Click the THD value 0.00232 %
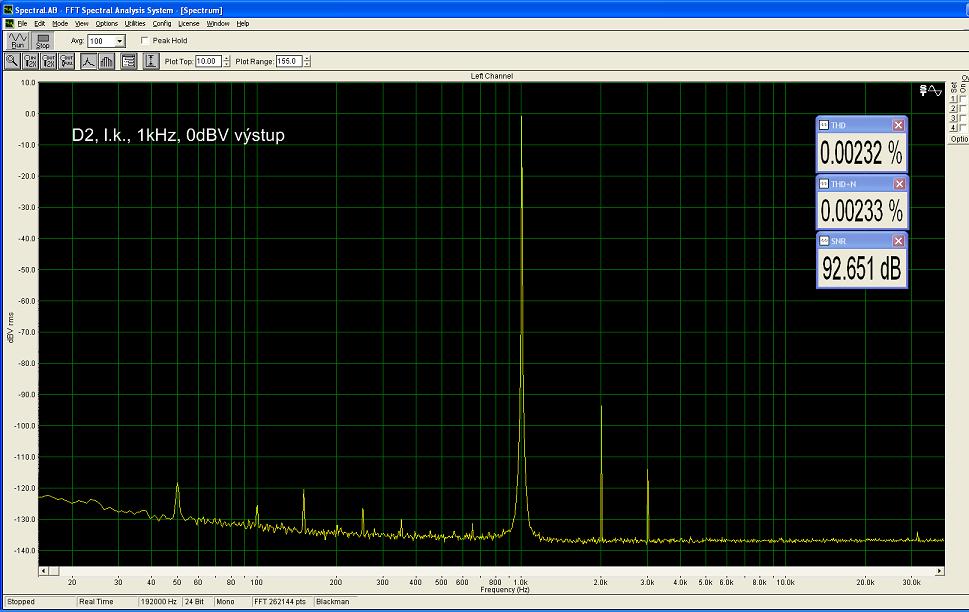This screenshot has width=969, height=612. pos(861,152)
